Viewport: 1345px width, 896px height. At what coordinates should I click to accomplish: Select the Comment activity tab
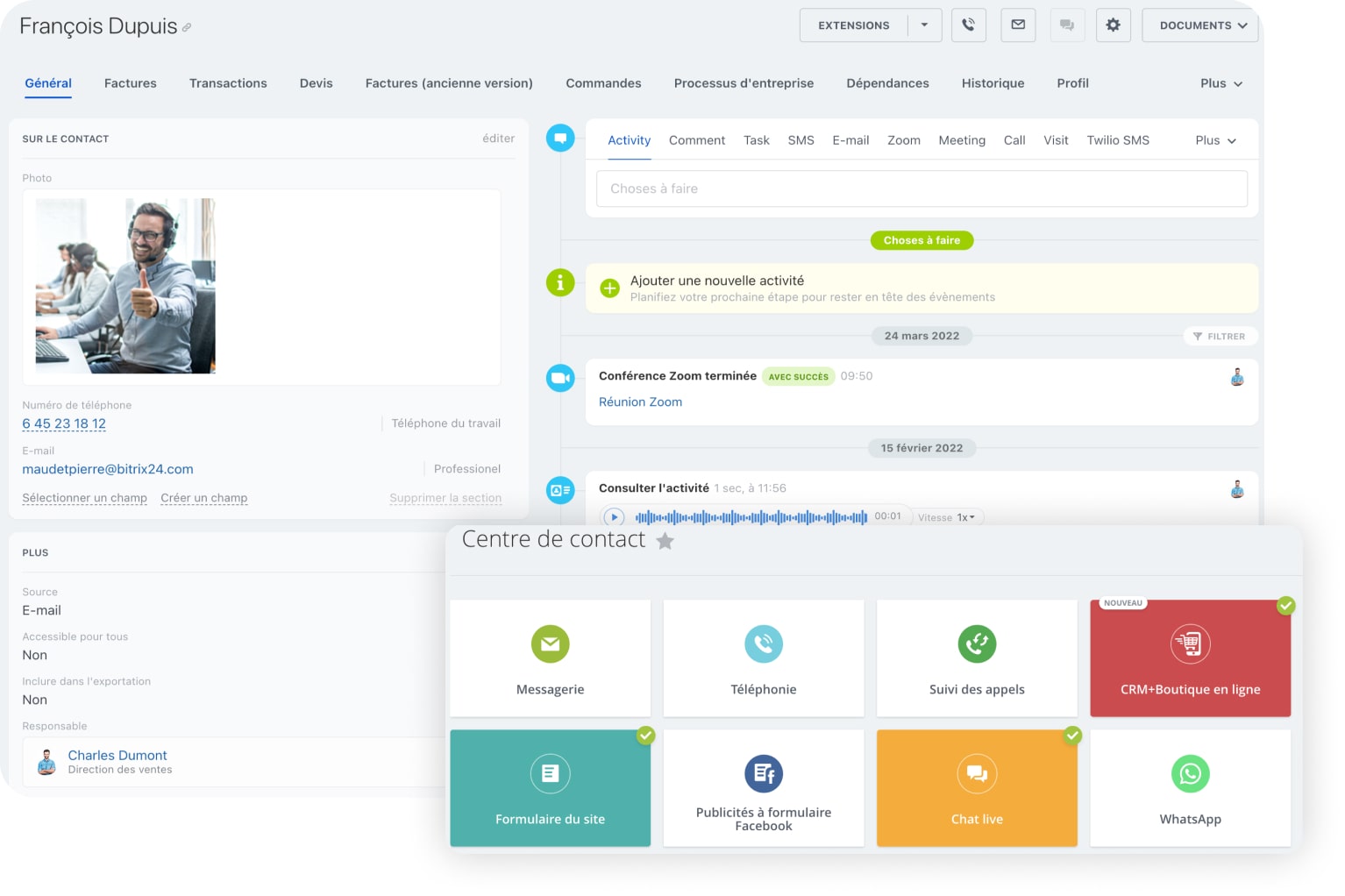[696, 140]
